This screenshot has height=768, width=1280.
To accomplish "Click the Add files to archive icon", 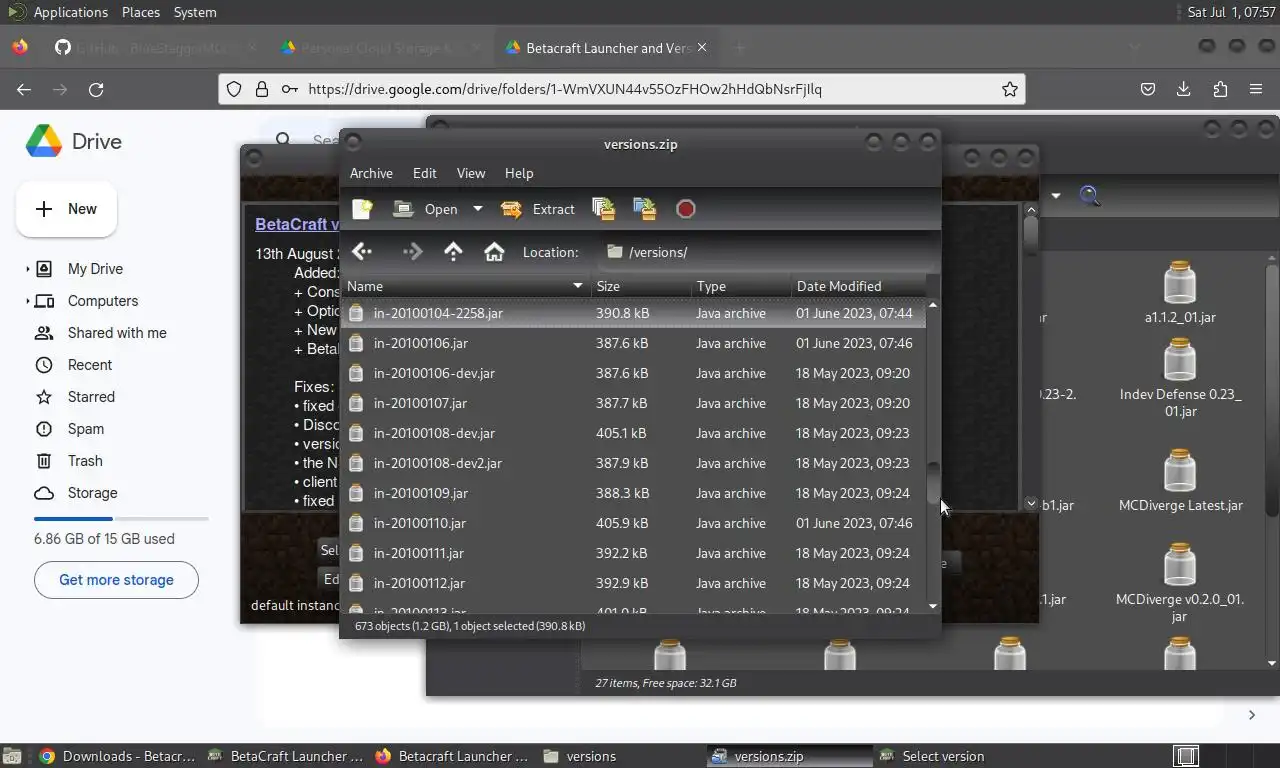I will tap(603, 209).
